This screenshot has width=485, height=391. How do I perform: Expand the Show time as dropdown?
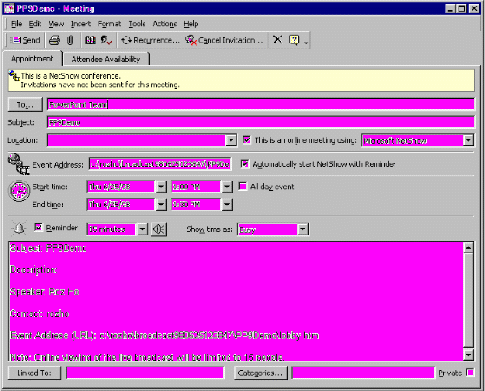click(x=303, y=229)
